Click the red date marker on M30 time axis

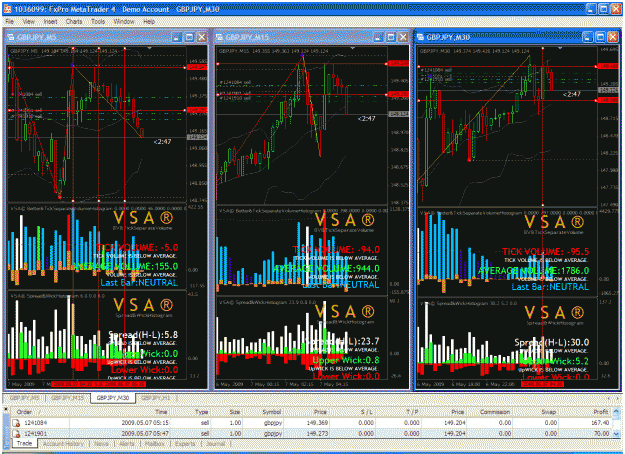point(542,384)
